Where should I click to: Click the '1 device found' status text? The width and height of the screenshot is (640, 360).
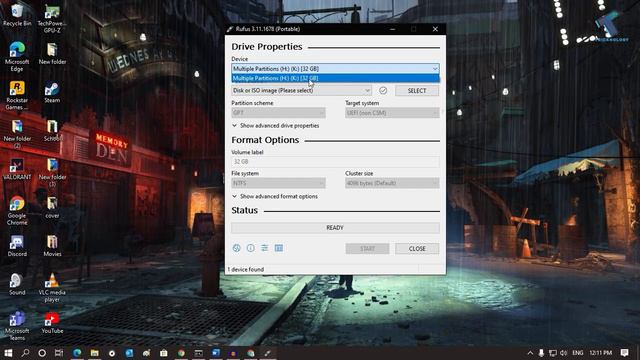tap(246, 269)
